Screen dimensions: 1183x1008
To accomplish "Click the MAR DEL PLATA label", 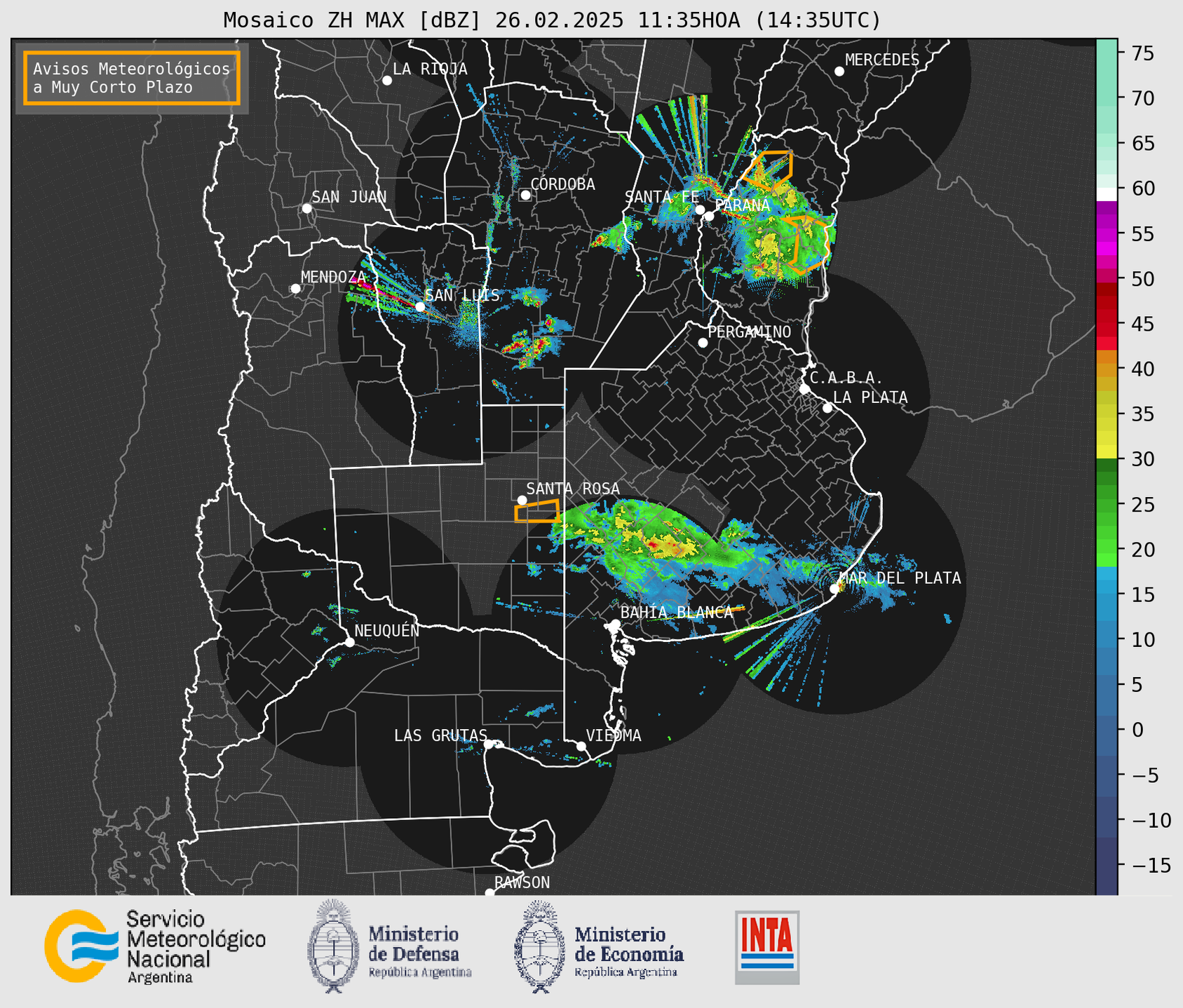I will (x=900, y=578).
